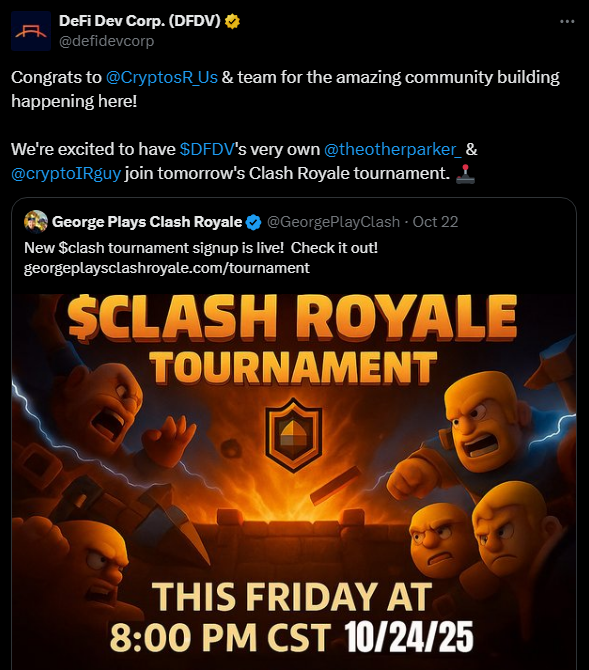Open George Plays Clash Royale's avatar

pos(36,222)
